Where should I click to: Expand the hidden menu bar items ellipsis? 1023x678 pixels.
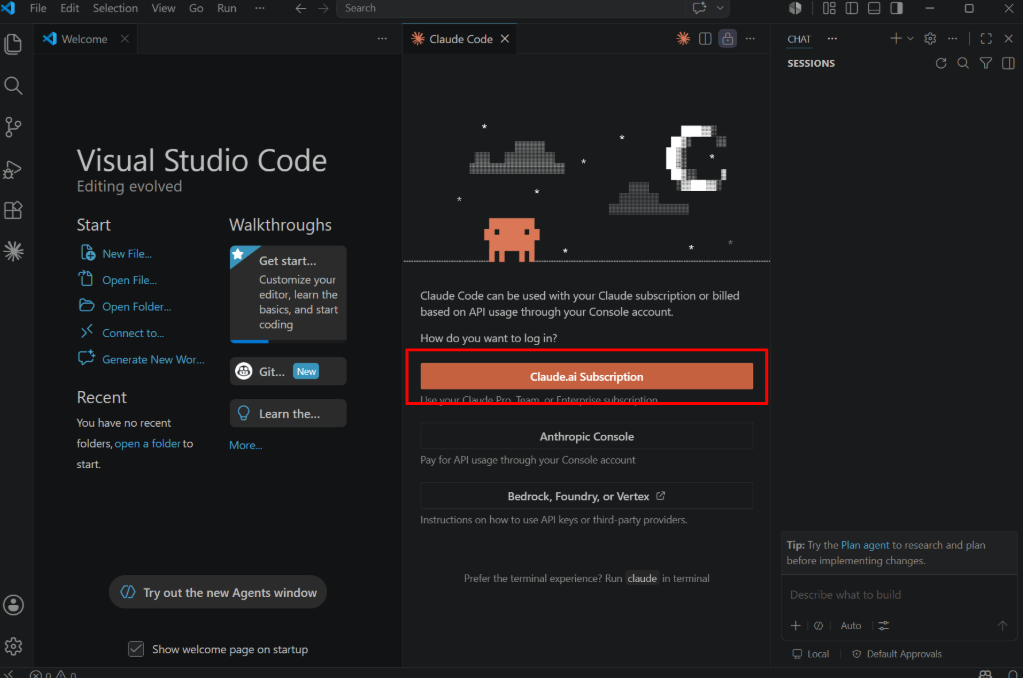[260, 8]
